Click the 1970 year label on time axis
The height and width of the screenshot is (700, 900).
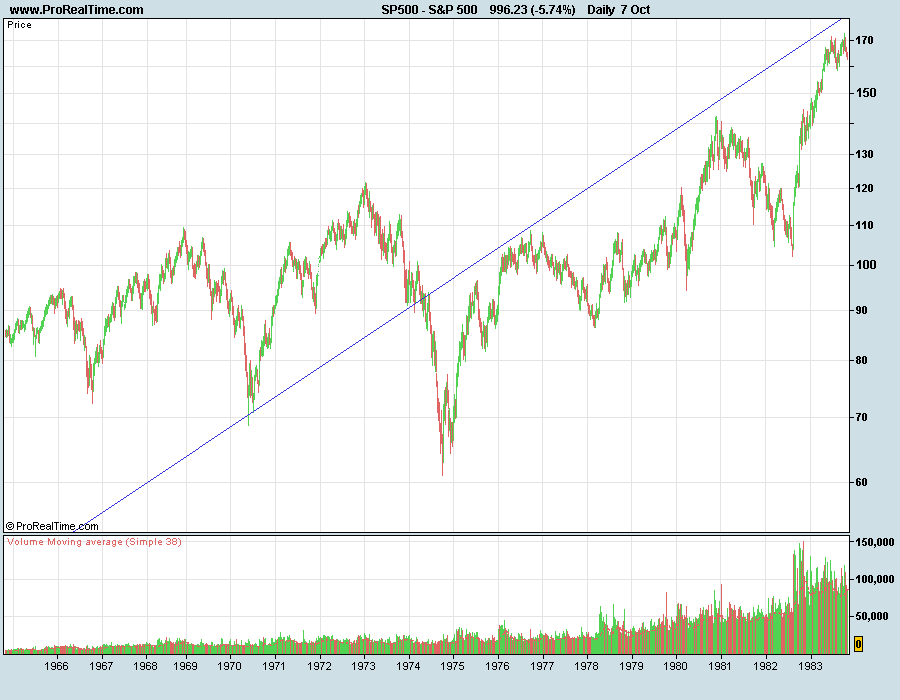click(x=230, y=666)
